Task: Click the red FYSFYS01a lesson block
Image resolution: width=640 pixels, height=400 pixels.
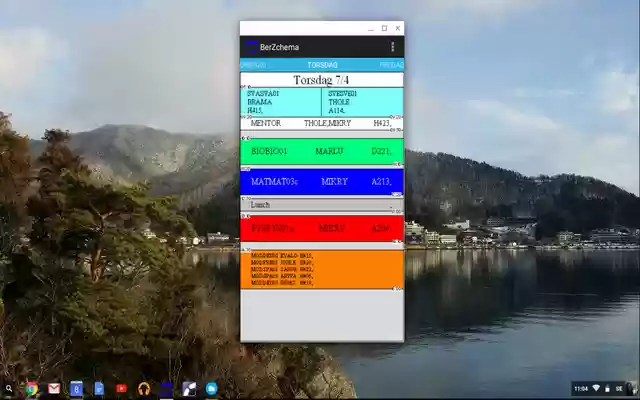Action: 322,228
